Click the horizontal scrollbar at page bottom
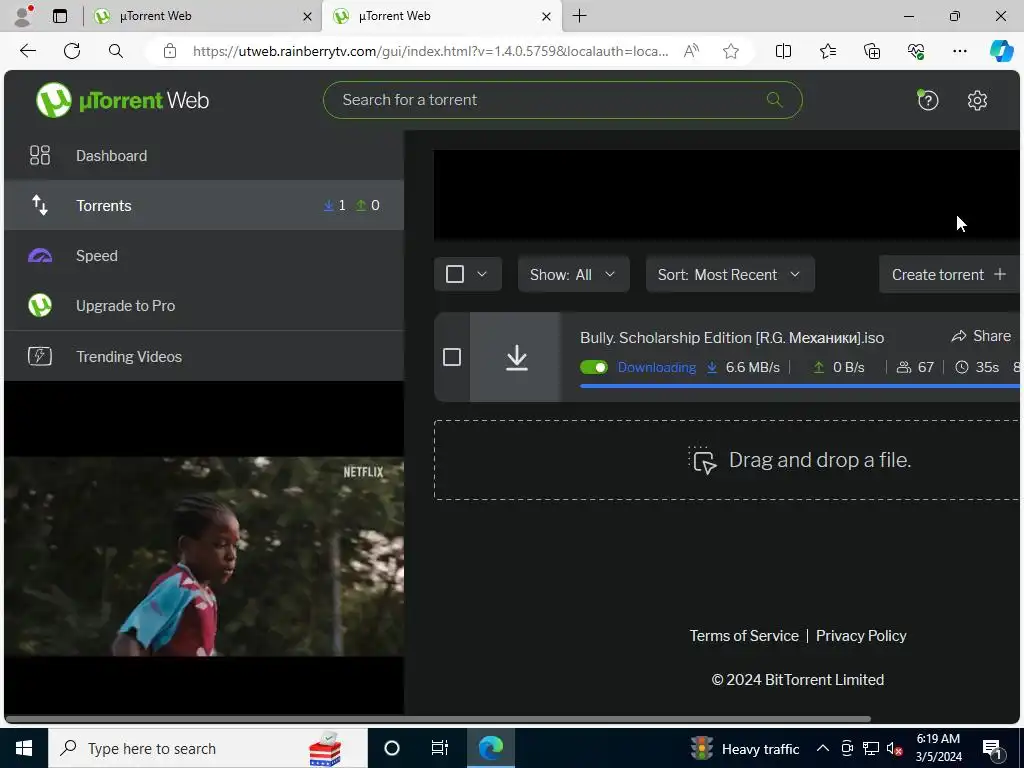This screenshot has width=1024, height=768. click(438, 719)
